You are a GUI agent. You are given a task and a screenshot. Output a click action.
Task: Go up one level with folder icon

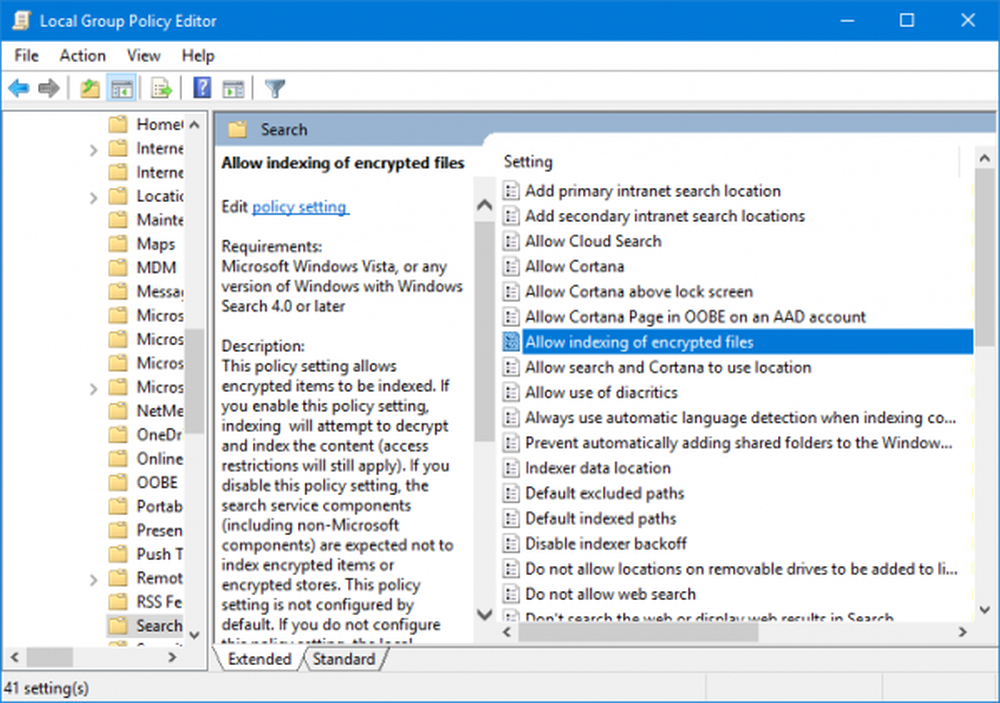pyautogui.click(x=90, y=89)
